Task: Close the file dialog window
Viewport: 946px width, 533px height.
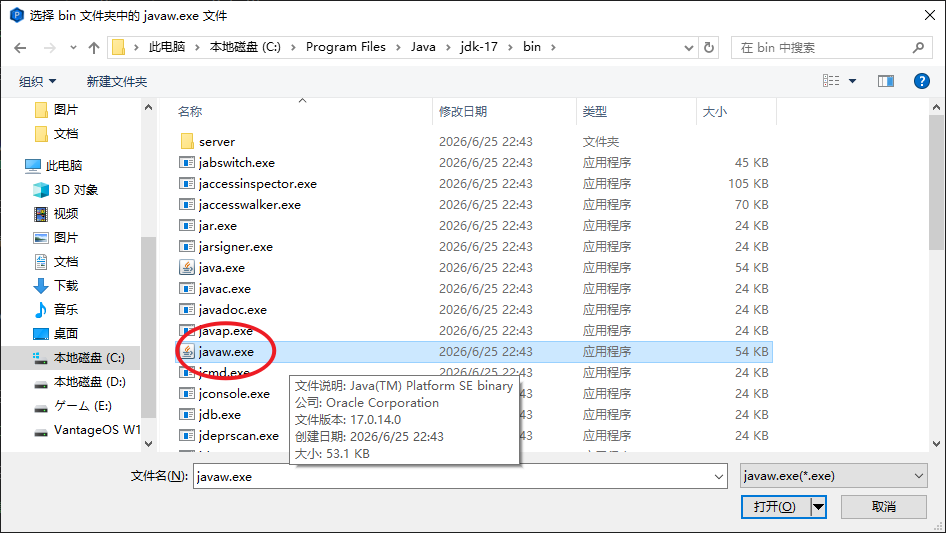Action: [930, 15]
